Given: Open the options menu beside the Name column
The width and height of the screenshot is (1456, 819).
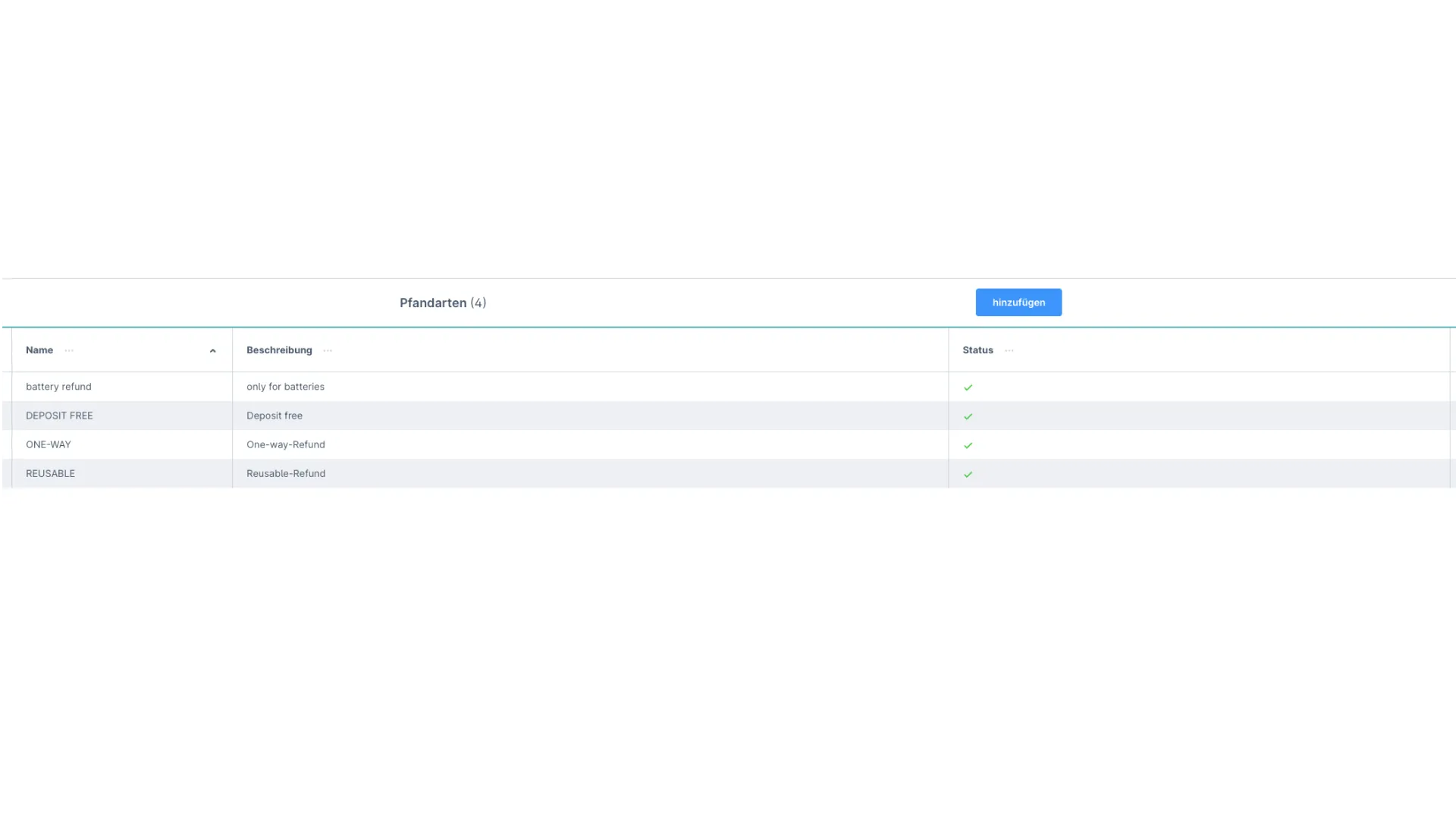Looking at the screenshot, I should pos(69,350).
